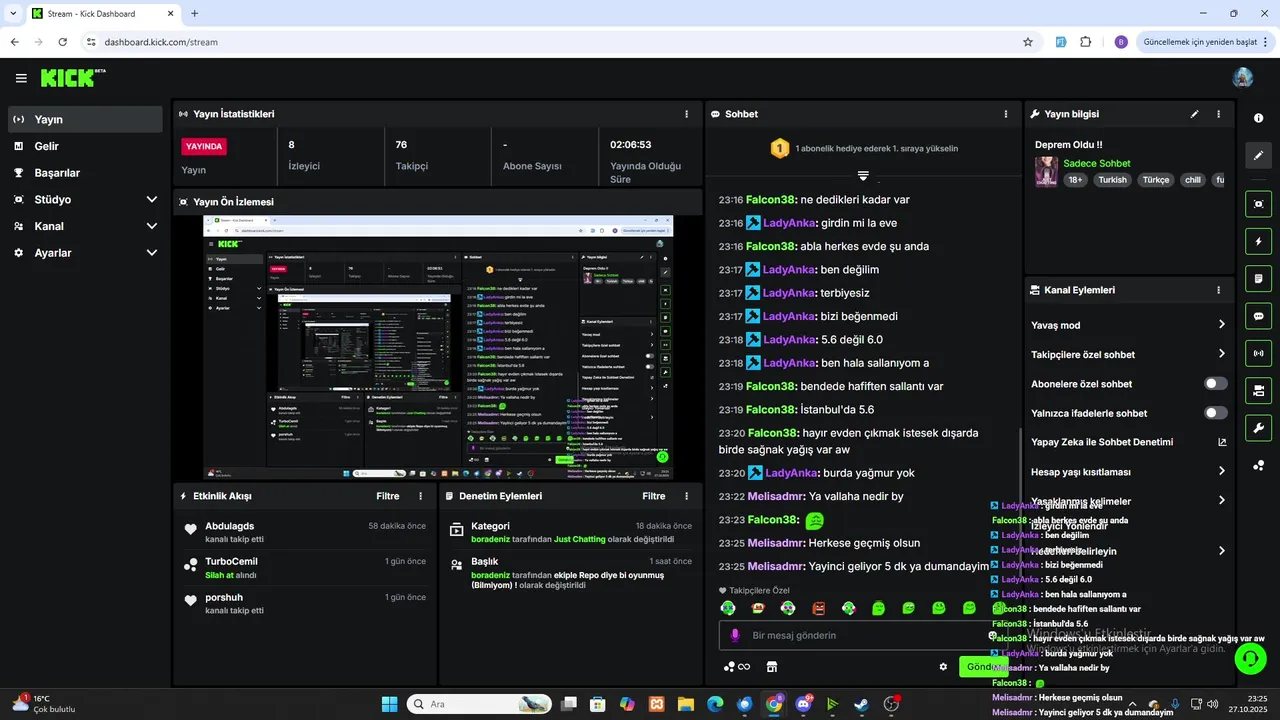The height and width of the screenshot is (720, 1280).
Task: Click the Stream - Kick Dashboard browser tab
Action: coord(103,14)
